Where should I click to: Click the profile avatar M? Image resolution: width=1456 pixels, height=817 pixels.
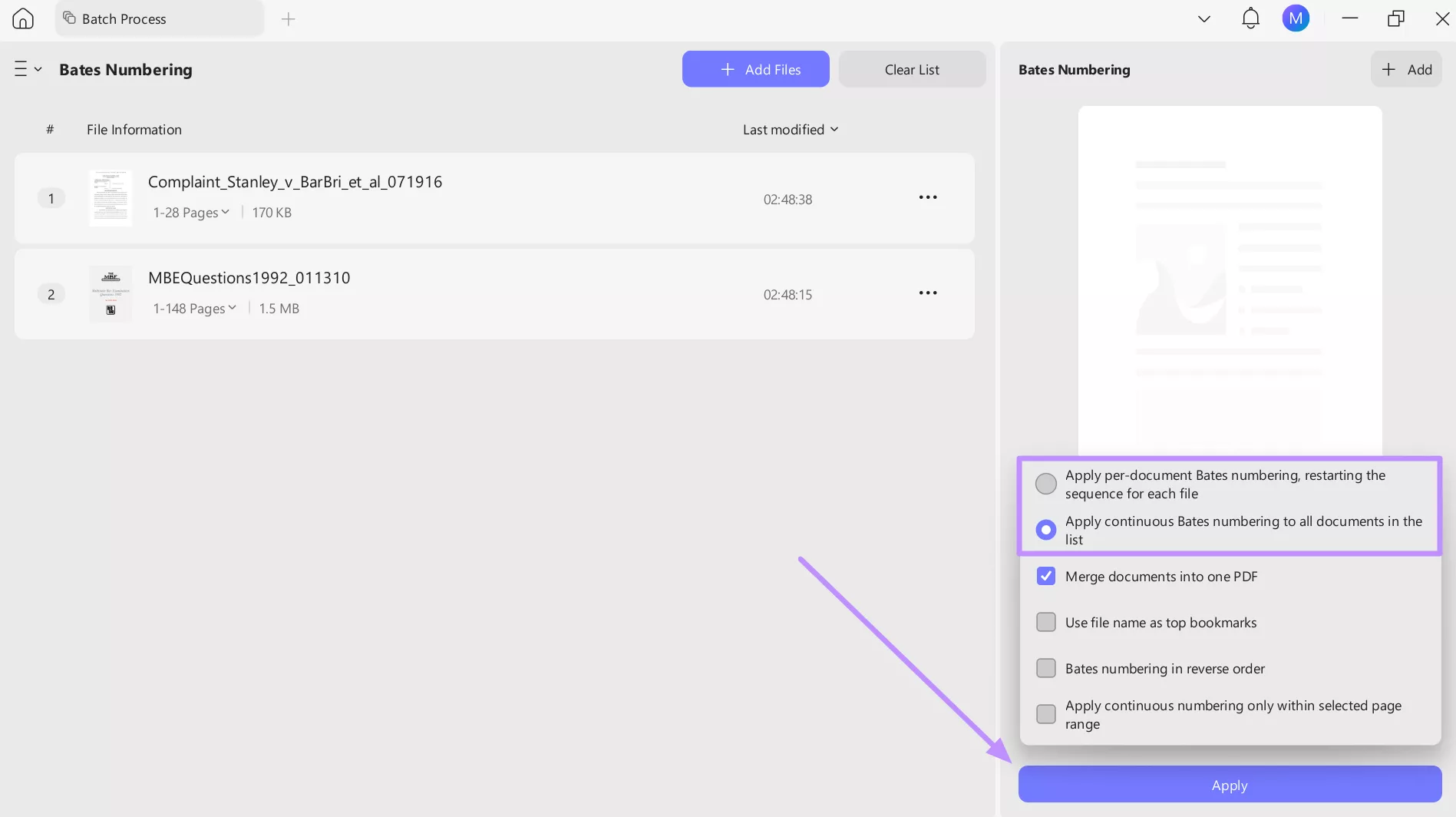1296,18
